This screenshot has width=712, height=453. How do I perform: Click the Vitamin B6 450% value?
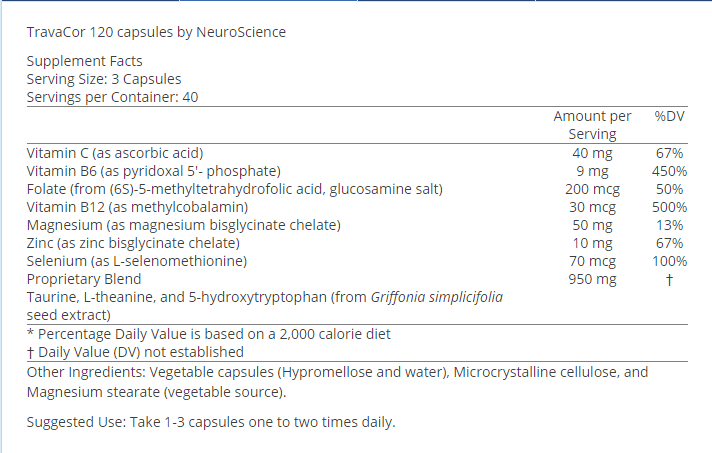click(669, 171)
